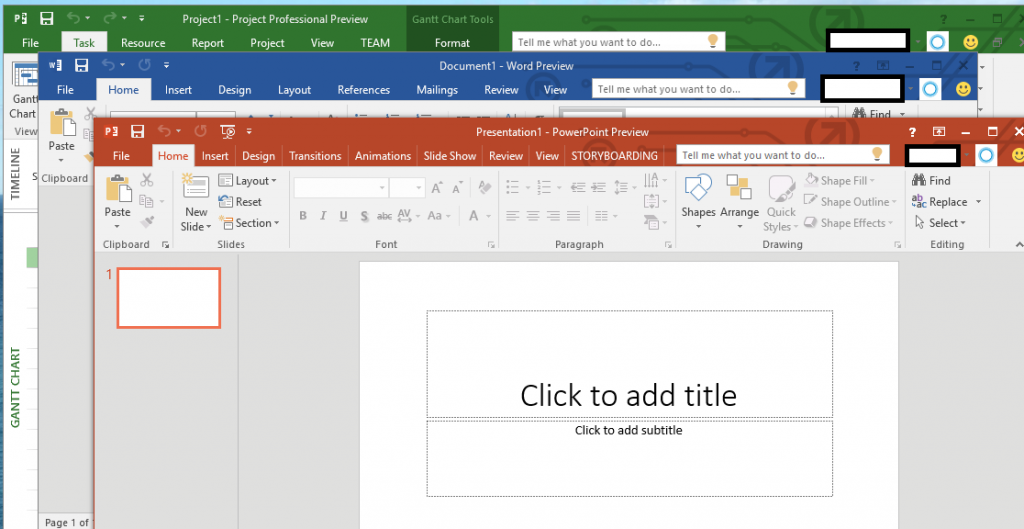Toggle Strikethrough in PowerPoint Font group
This screenshot has width=1024, height=529.
click(384, 216)
